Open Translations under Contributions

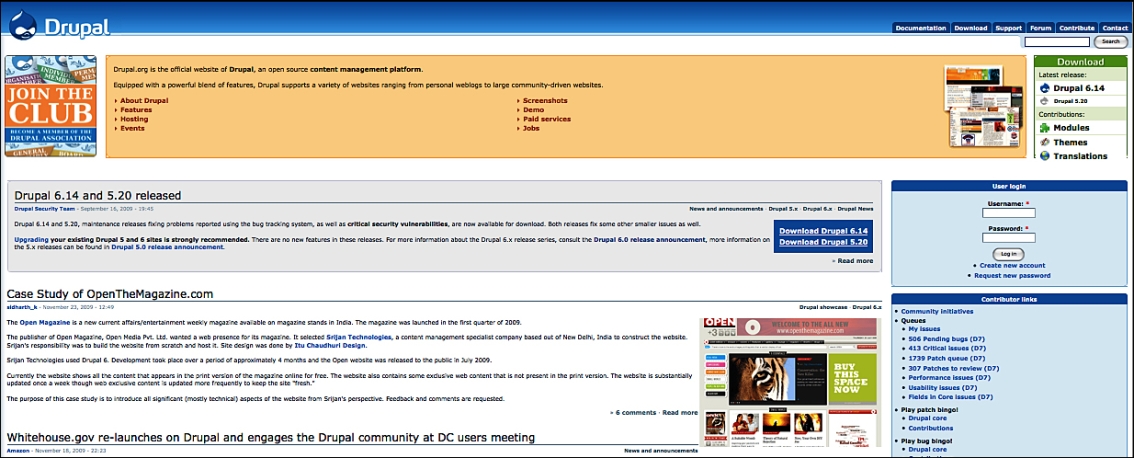(1080, 156)
